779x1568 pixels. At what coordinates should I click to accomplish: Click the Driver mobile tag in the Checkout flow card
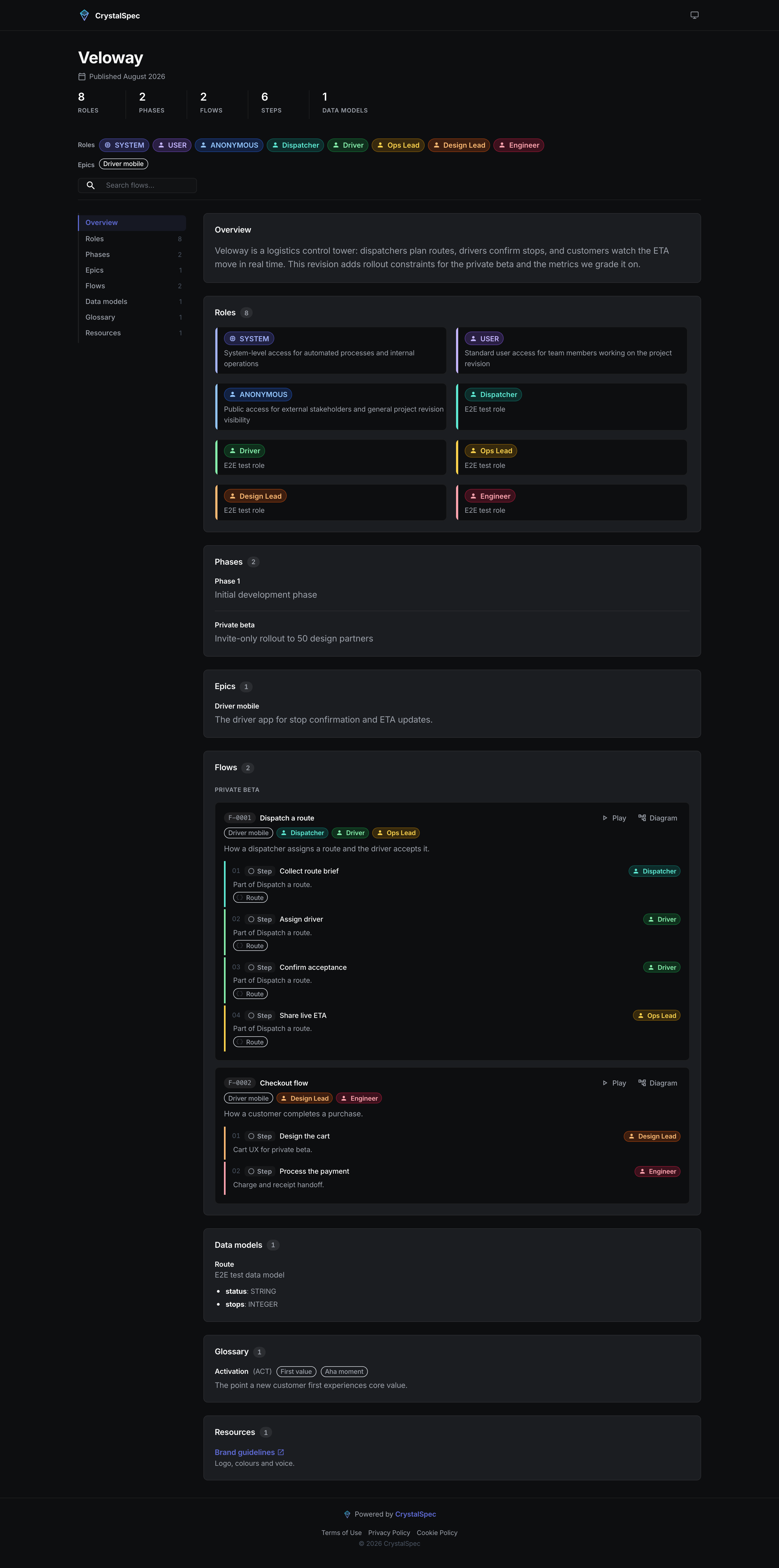pos(248,1098)
